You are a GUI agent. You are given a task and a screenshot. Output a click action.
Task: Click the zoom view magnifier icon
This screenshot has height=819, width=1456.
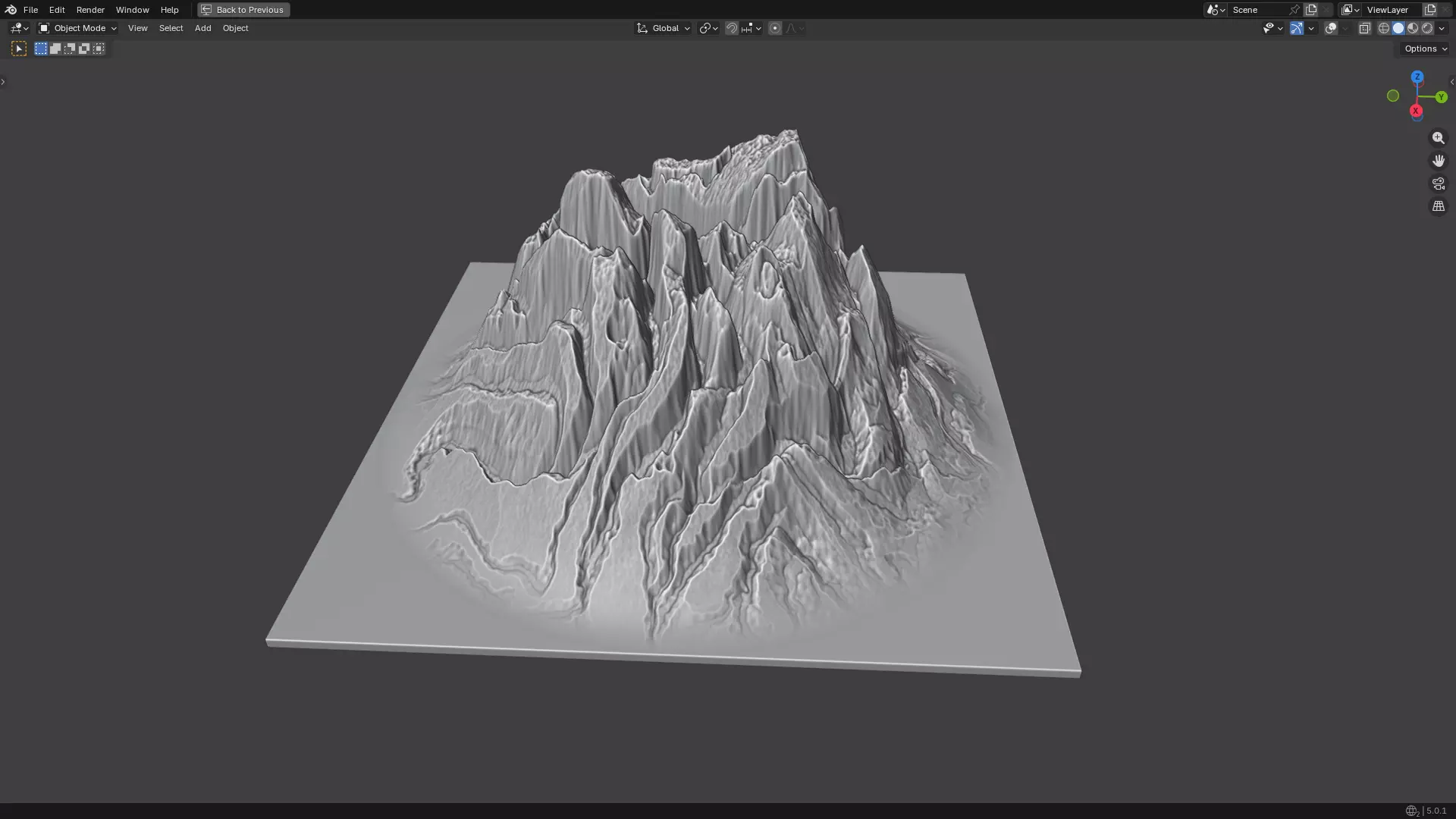point(1438,138)
